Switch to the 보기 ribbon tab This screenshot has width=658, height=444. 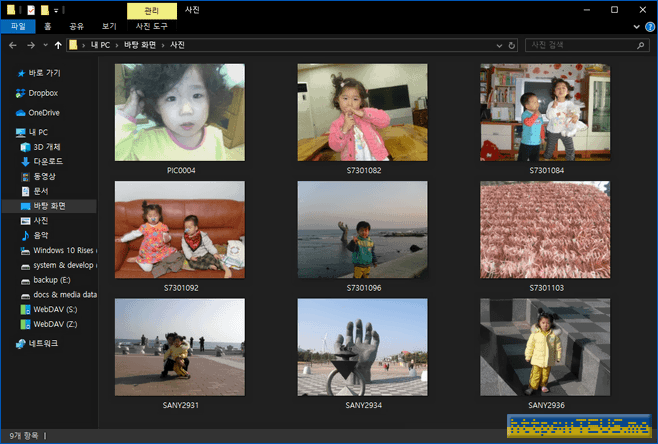pyautogui.click(x=109, y=27)
